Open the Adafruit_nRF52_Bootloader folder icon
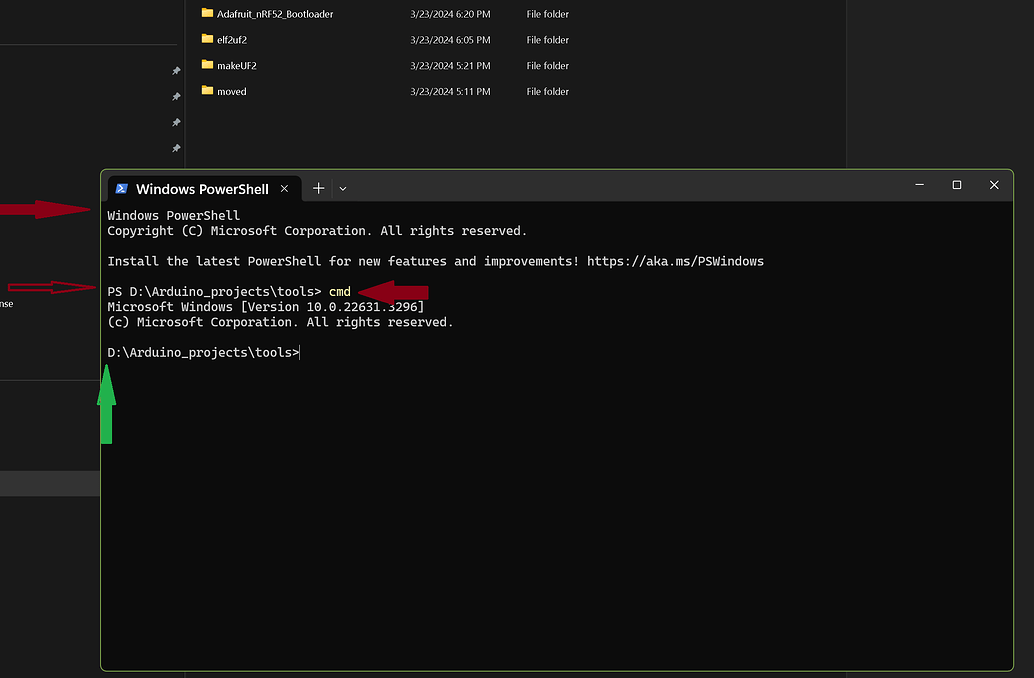 click(x=205, y=14)
